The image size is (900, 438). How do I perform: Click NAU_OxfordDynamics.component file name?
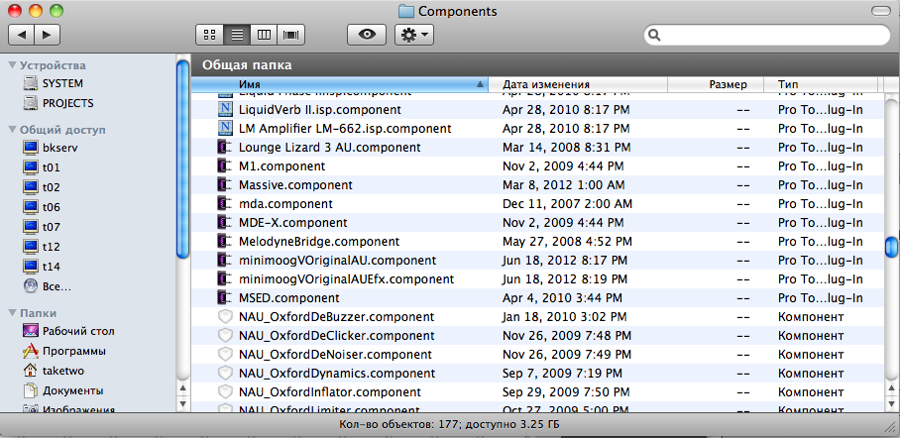pyautogui.click(x=337, y=374)
